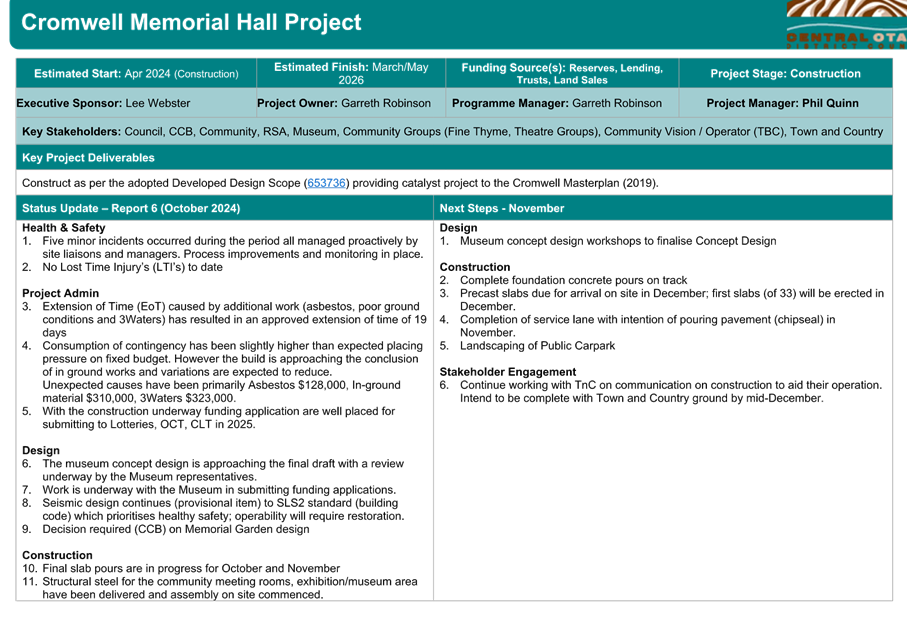Click Project Owner: Garreth Robinson
Image resolution: width=907 pixels, height=626 pixels.
[x=344, y=103]
